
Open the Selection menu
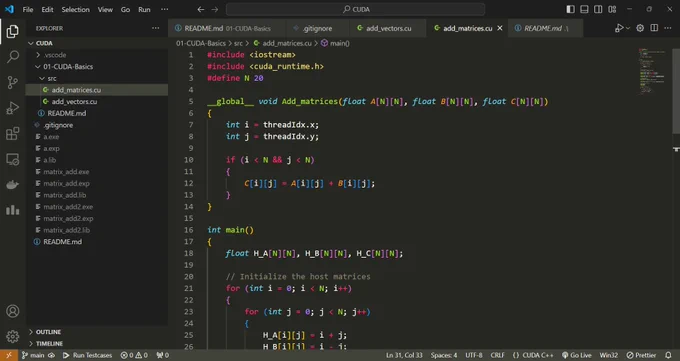(75, 10)
